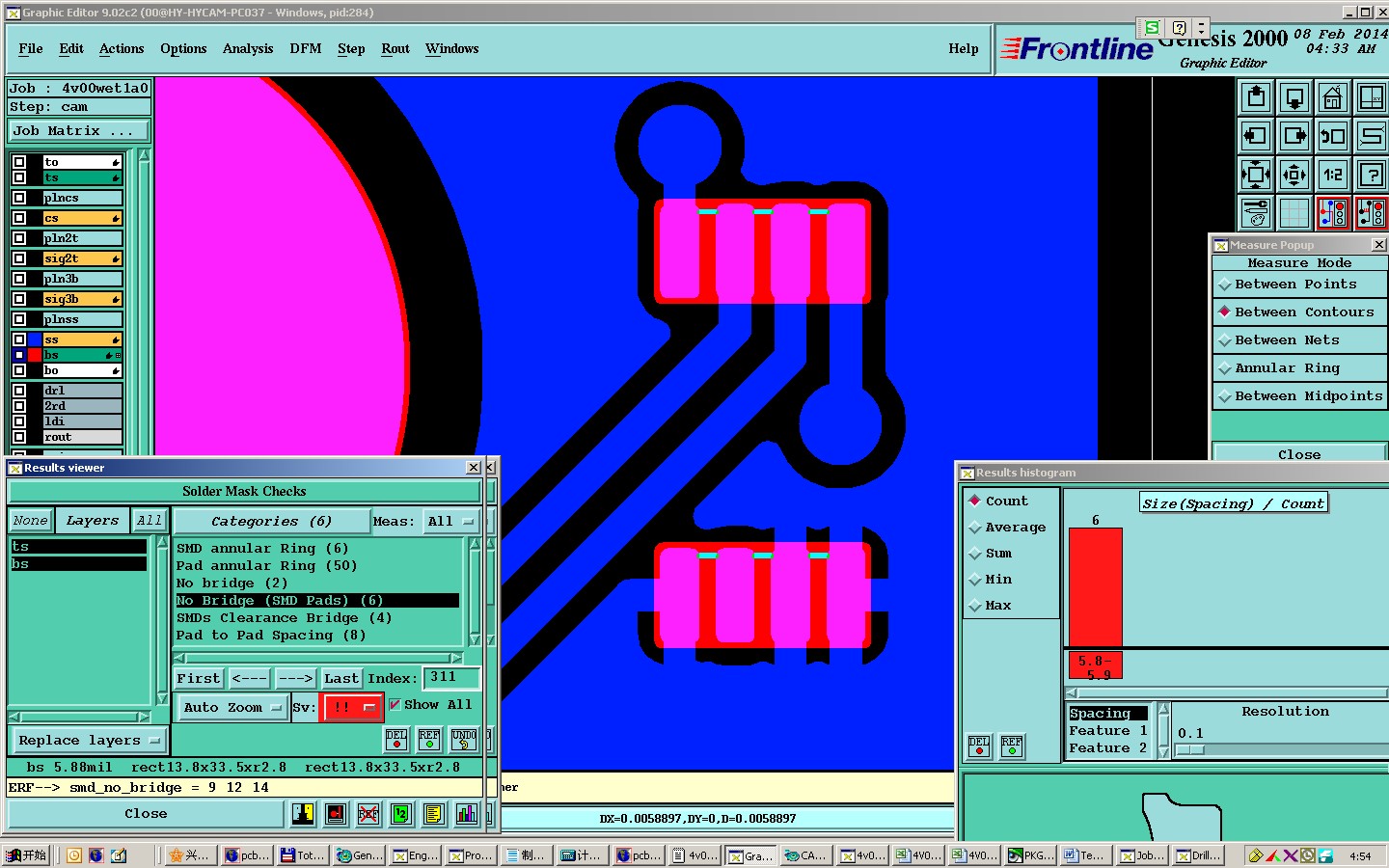Click the REF icon in Results viewer
This screenshot has width=1389, height=868.
pyautogui.click(x=429, y=740)
